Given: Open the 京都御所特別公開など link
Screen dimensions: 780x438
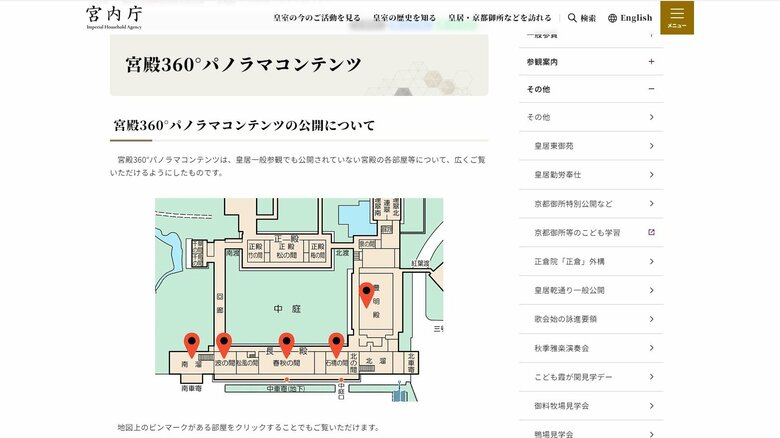Looking at the screenshot, I should 573,204.
